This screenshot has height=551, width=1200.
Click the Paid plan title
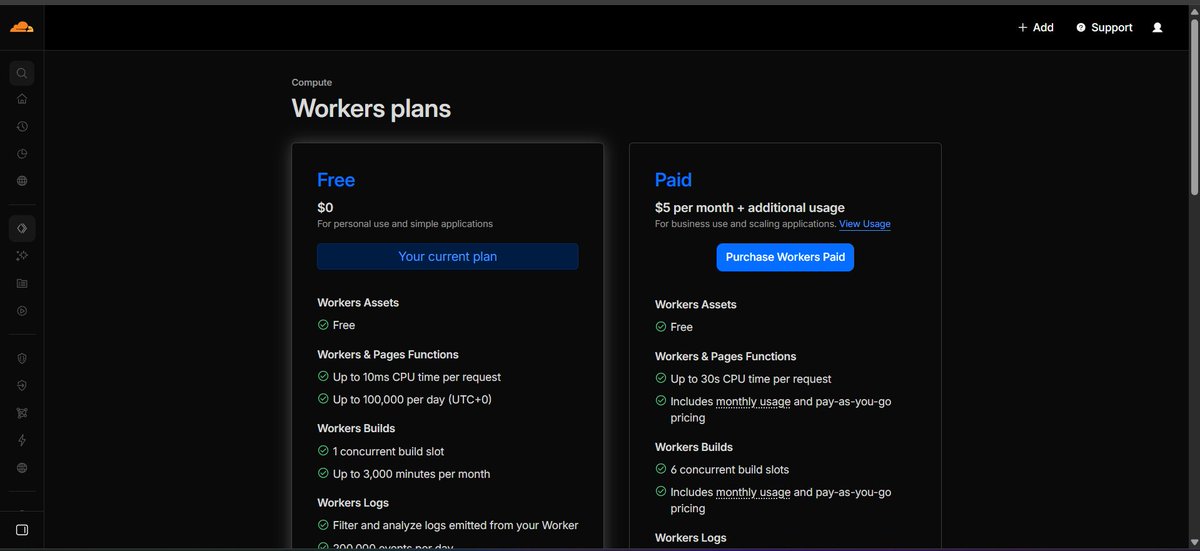[673, 180]
